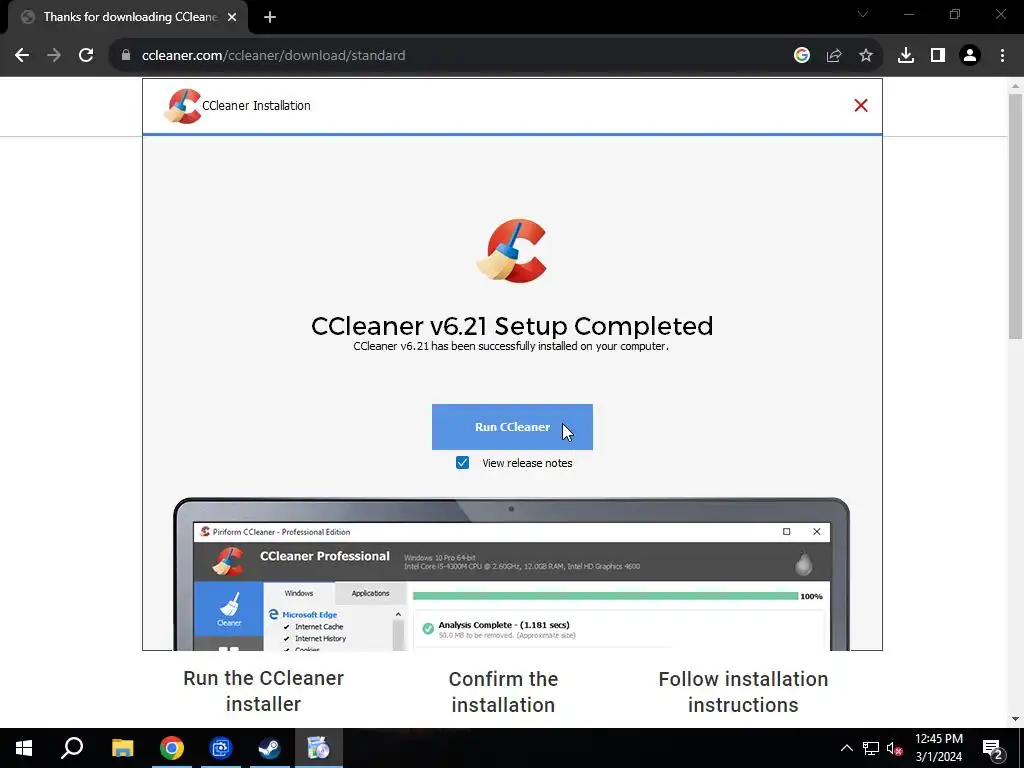Open the Chrome profile avatar menu
The width and height of the screenshot is (1024, 768).
[970, 55]
